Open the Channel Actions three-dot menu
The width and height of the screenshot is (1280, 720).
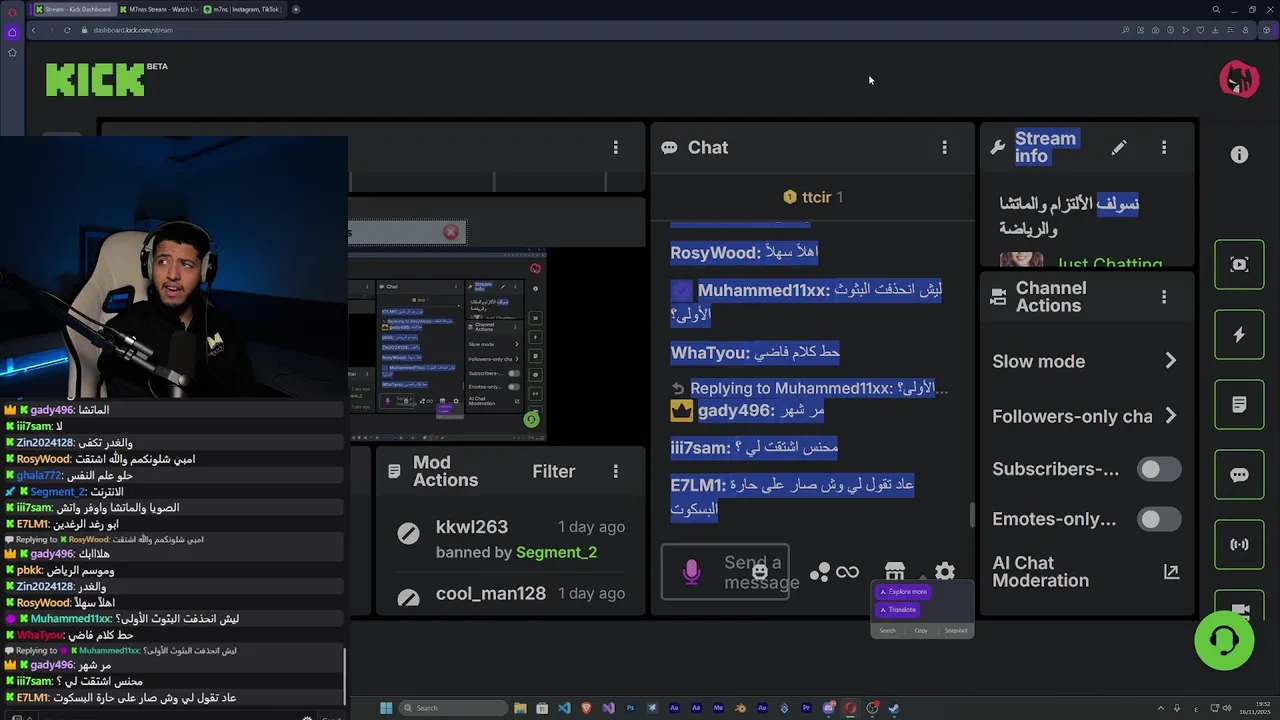pos(1164,297)
